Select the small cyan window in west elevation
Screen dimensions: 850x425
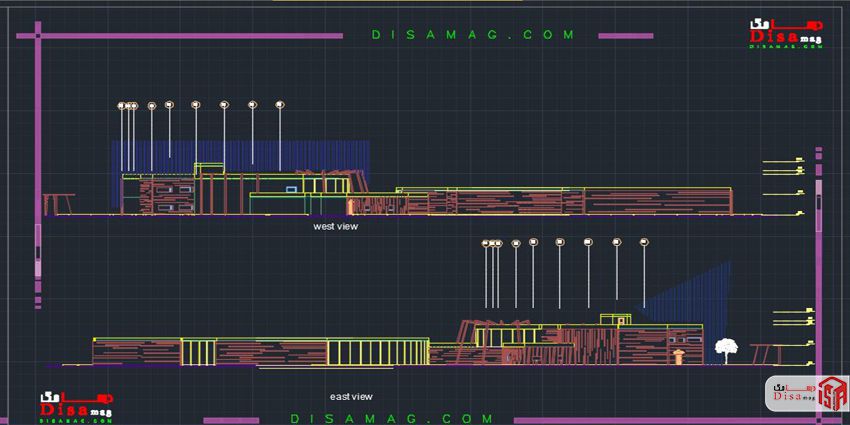pos(289,187)
